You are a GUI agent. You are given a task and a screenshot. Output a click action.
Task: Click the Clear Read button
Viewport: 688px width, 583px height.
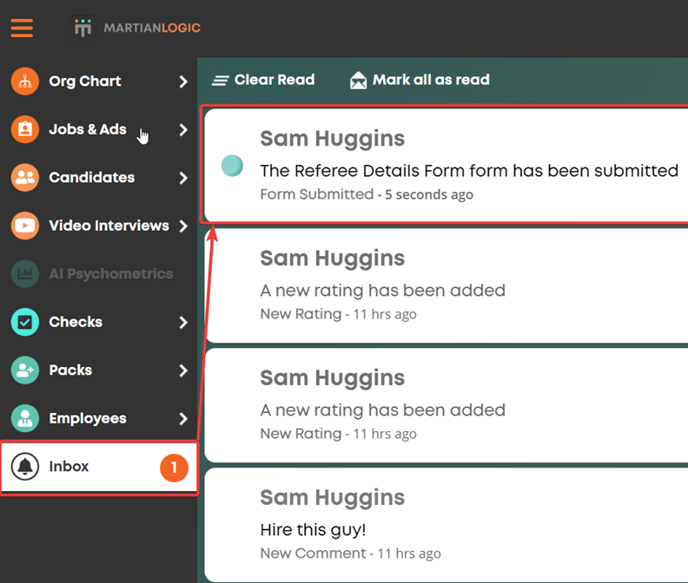[263, 80]
